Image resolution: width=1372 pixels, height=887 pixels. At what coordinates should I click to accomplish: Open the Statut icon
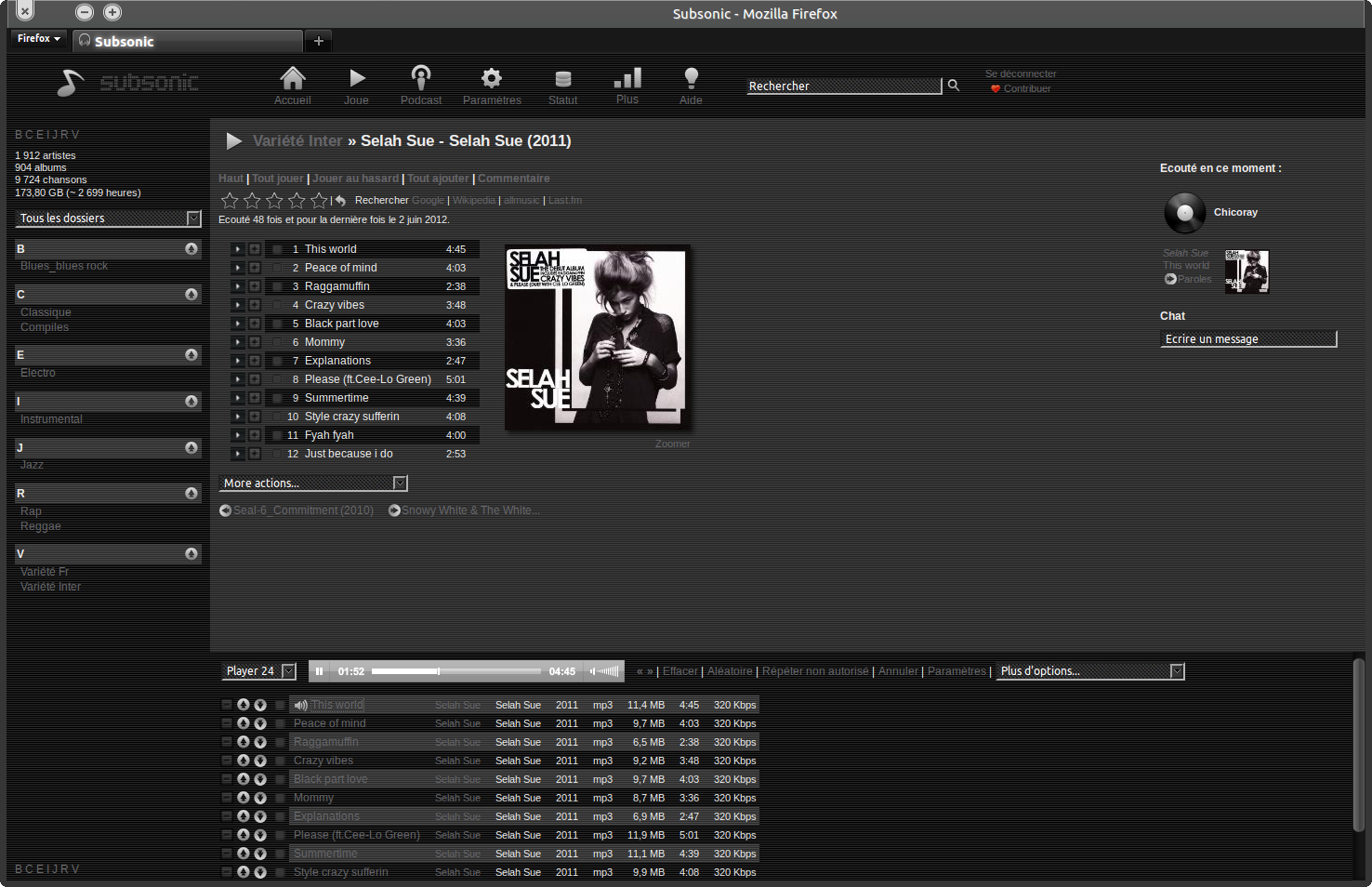coord(562,79)
